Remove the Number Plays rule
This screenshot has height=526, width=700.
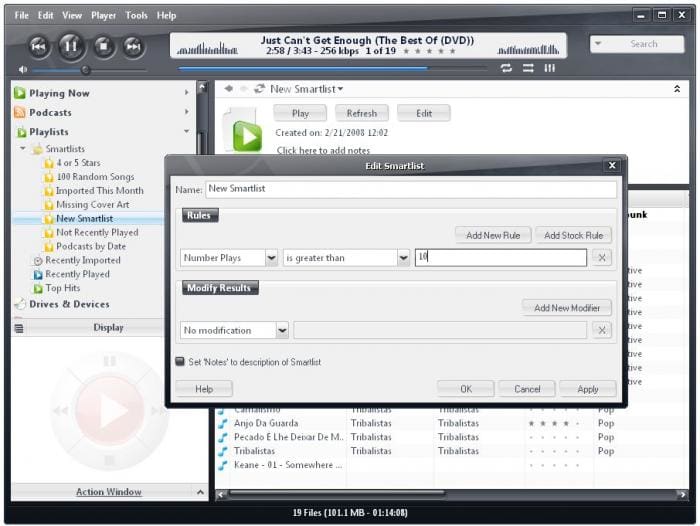(x=602, y=258)
